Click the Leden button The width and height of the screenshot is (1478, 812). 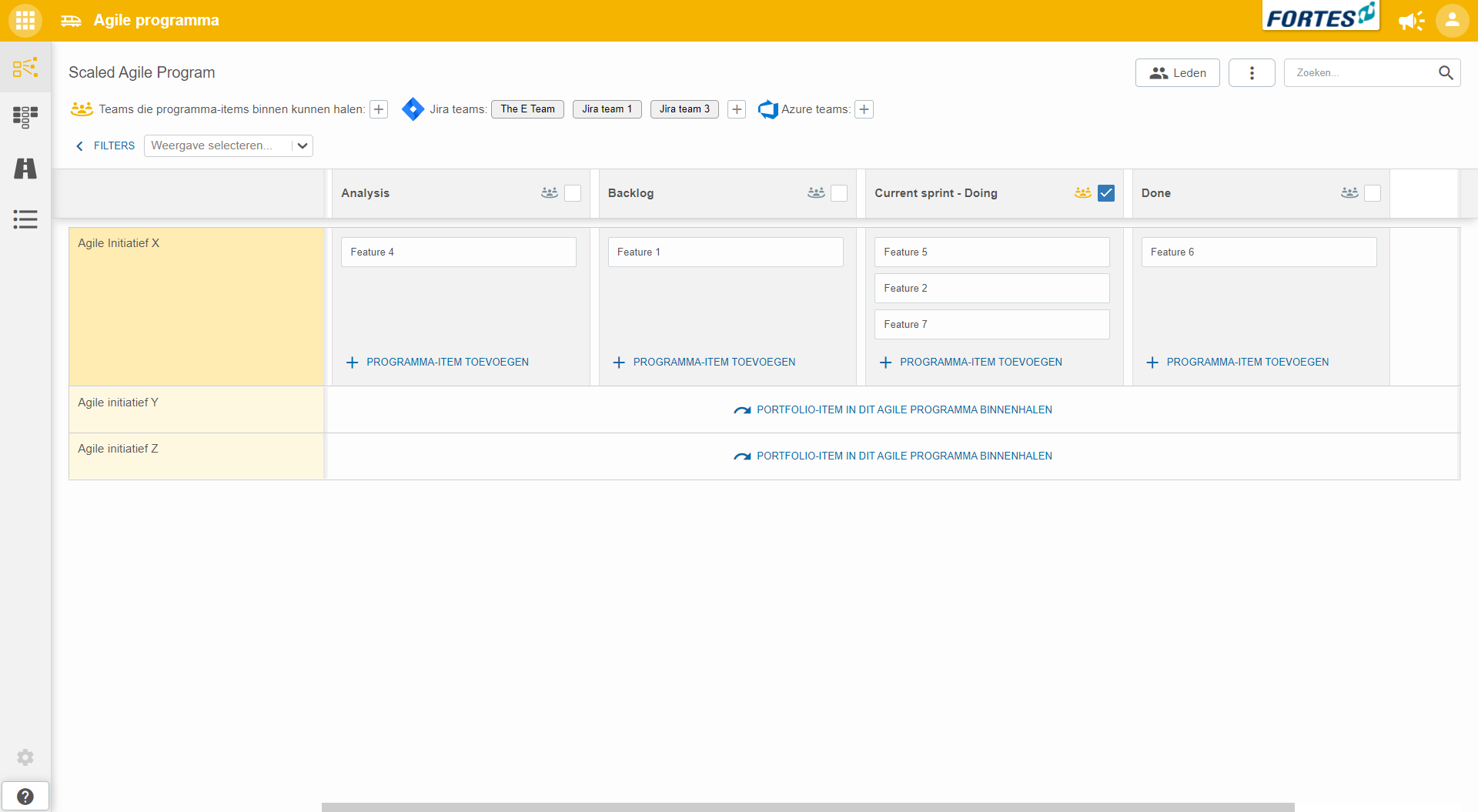pyautogui.click(x=1177, y=73)
